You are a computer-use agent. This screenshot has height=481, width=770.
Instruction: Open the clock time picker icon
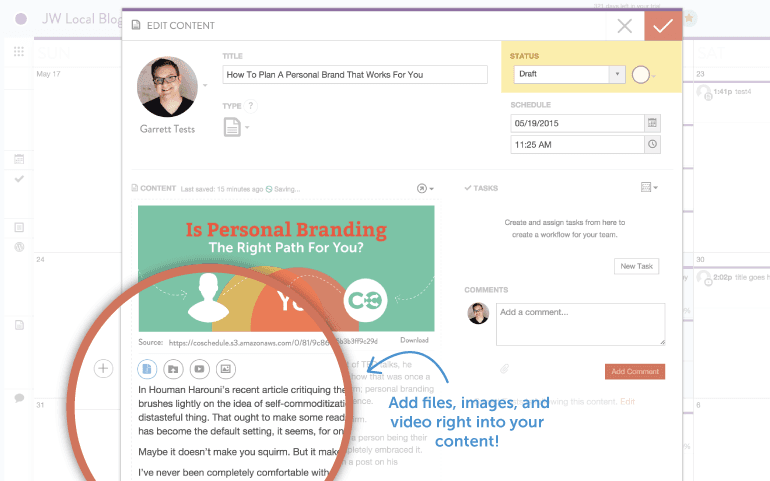pyautogui.click(x=652, y=144)
